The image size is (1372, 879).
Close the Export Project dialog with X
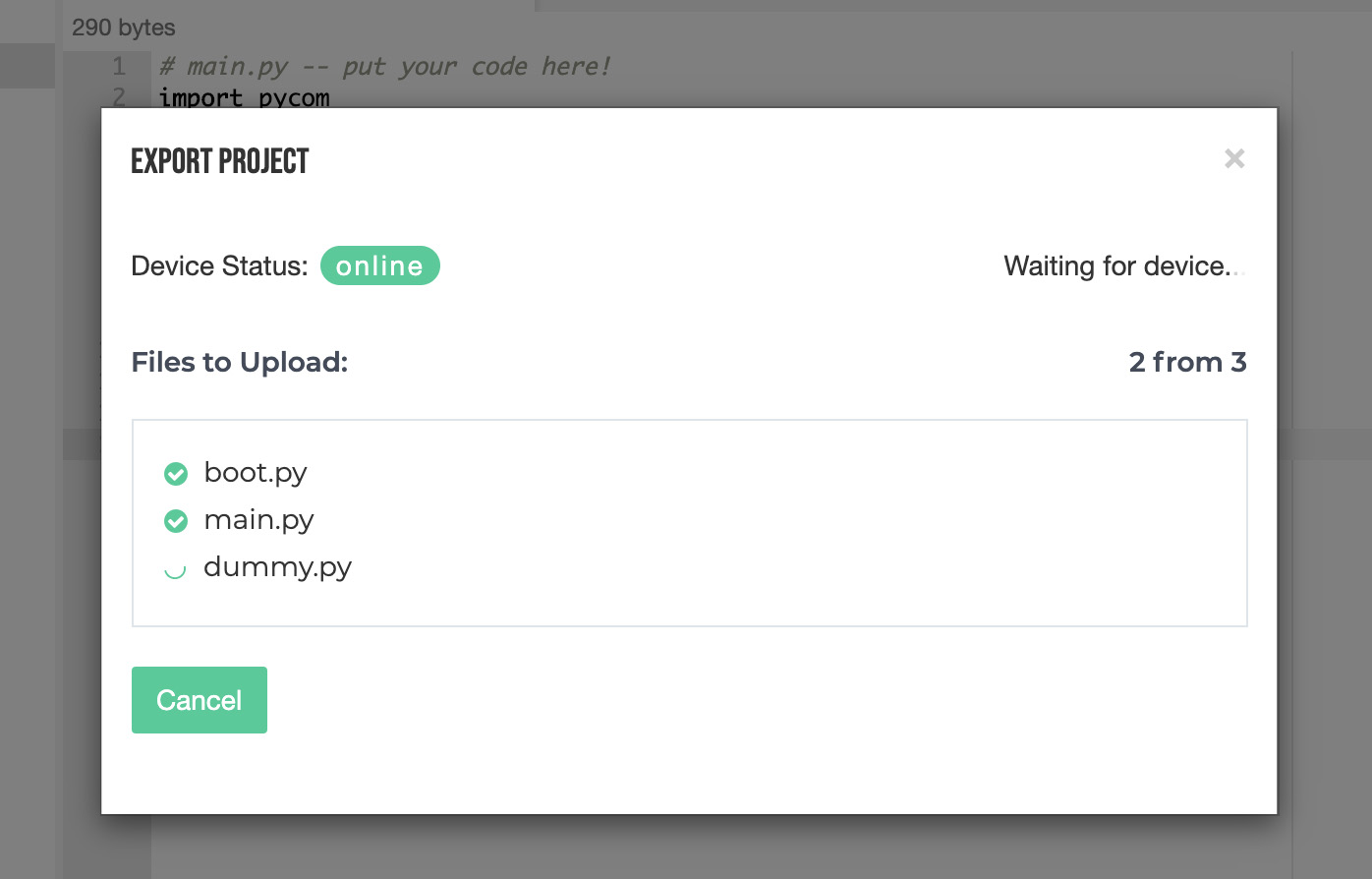(x=1234, y=158)
